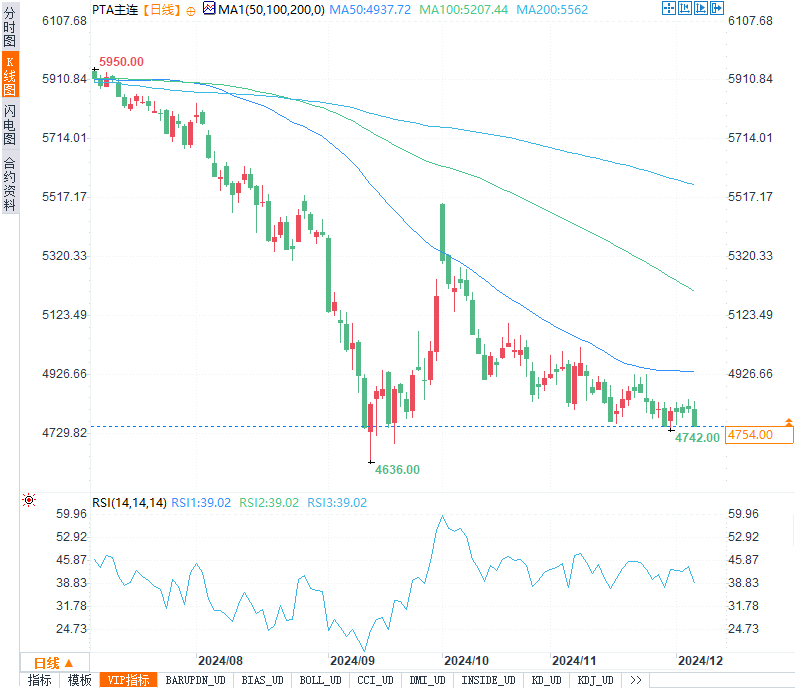Click the second icon in top-right chart toolbar
The width and height of the screenshot is (795, 688).
coord(685,9)
